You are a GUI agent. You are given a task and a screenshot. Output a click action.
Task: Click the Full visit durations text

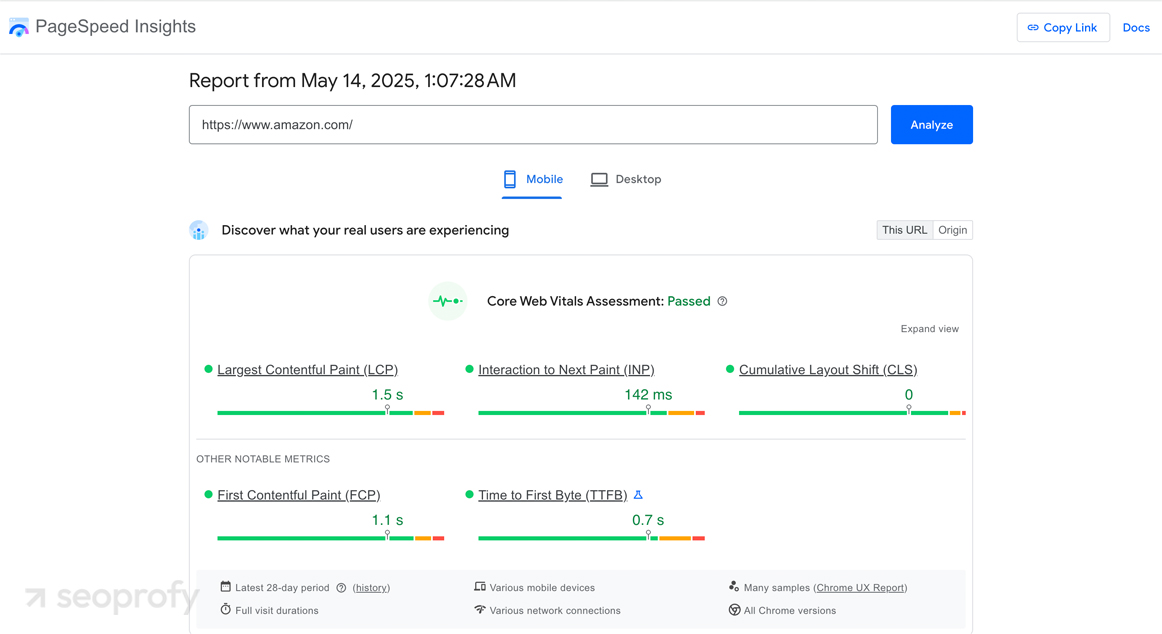click(x=276, y=611)
